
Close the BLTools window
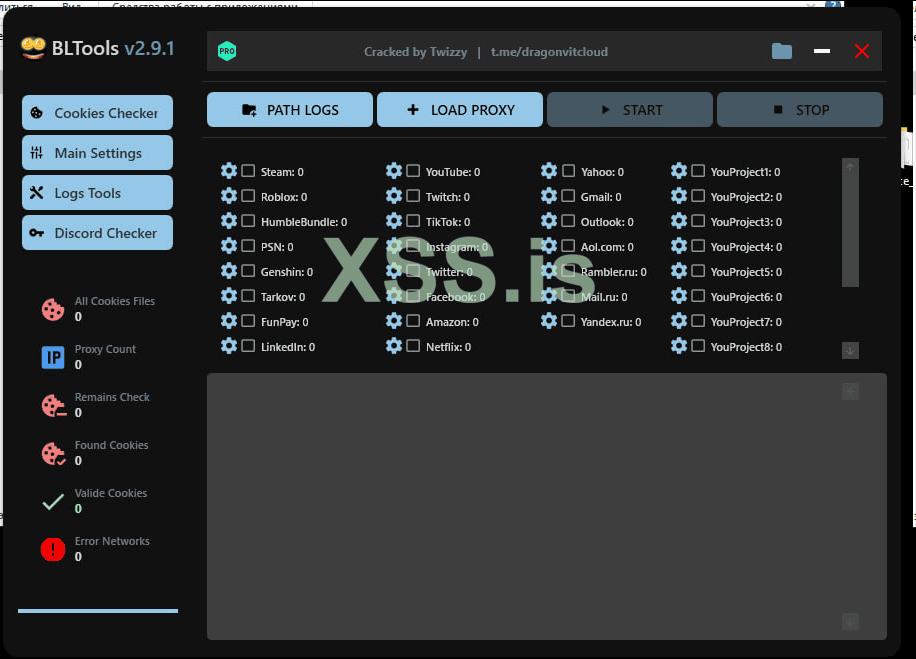pos(862,51)
